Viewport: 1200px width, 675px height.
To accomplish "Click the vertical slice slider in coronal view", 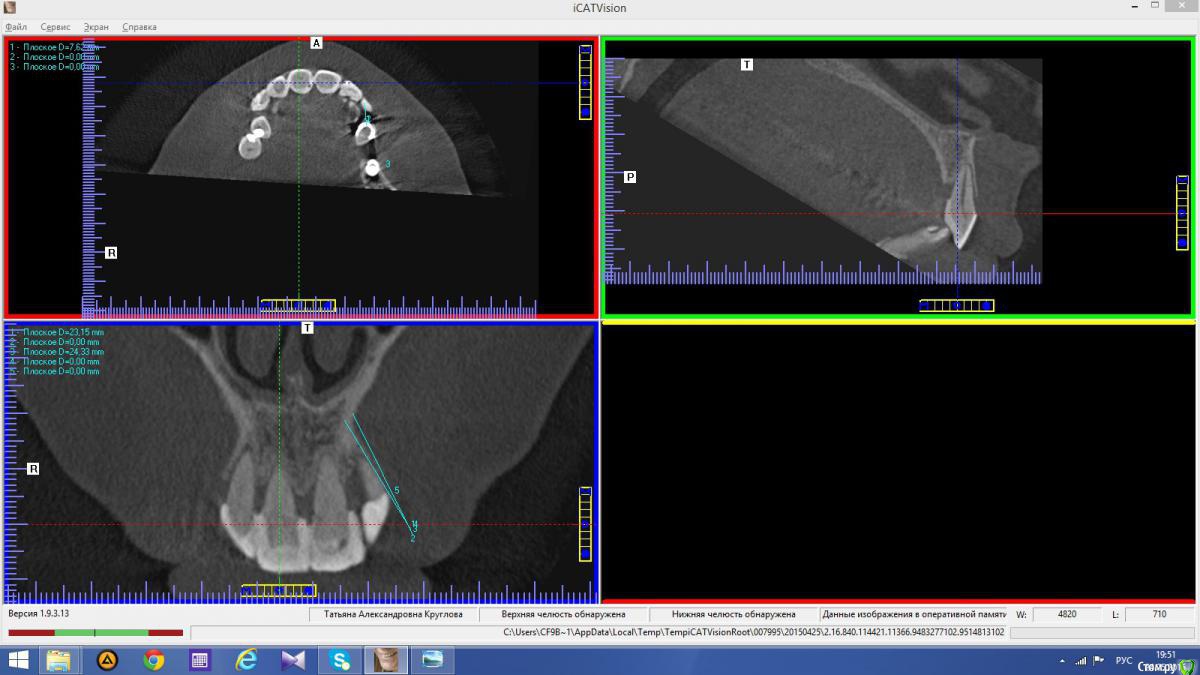I will (x=585, y=524).
